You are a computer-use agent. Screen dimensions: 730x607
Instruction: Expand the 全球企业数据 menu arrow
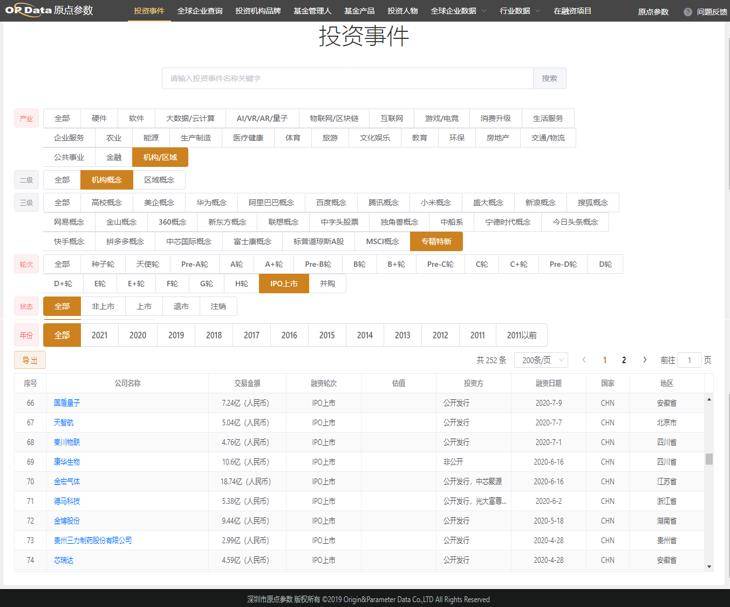click(x=484, y=11)
